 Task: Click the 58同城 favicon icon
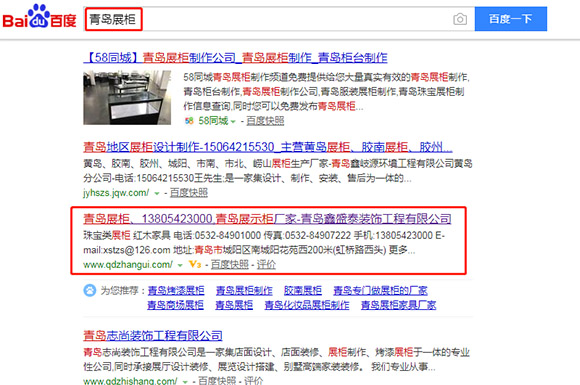pos(189,121)
